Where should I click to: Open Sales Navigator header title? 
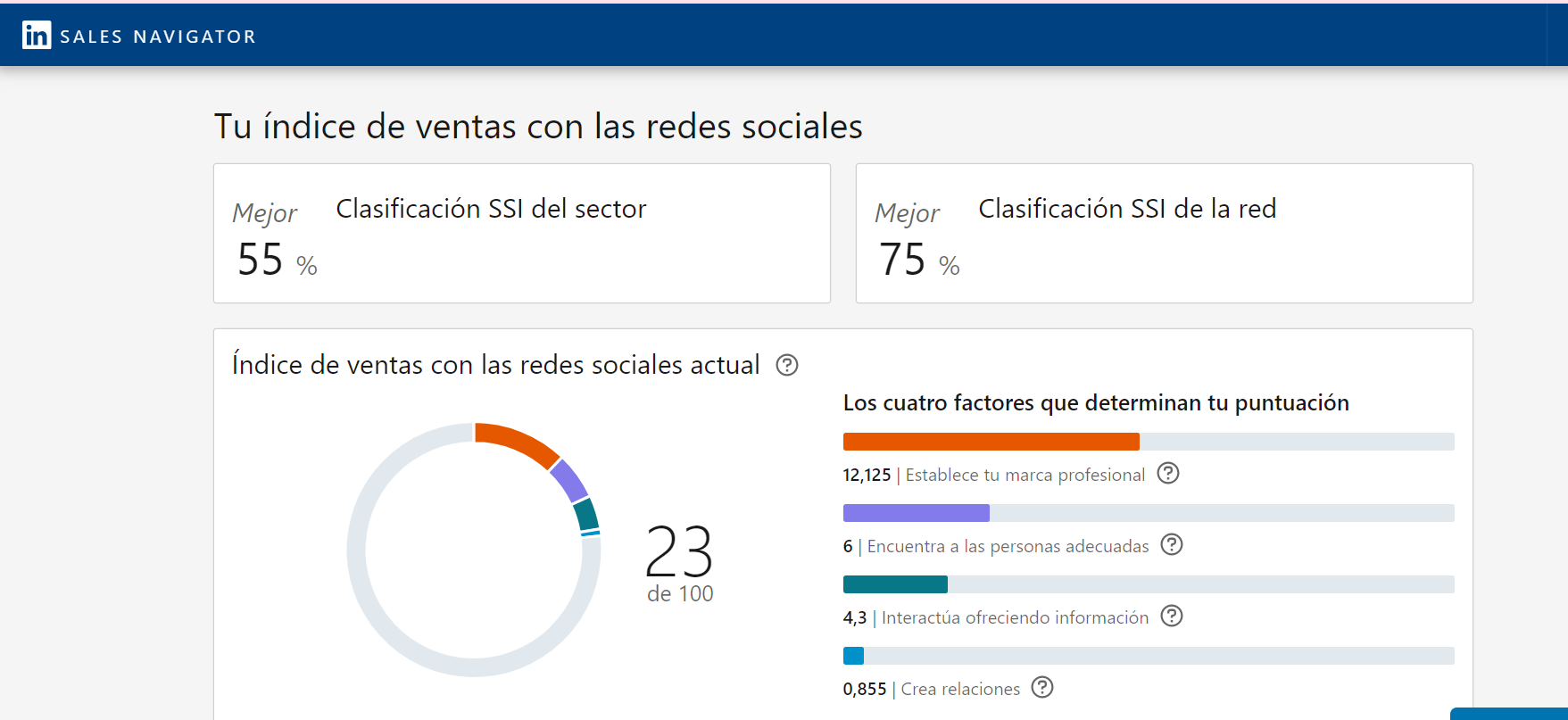coord(158,37)
